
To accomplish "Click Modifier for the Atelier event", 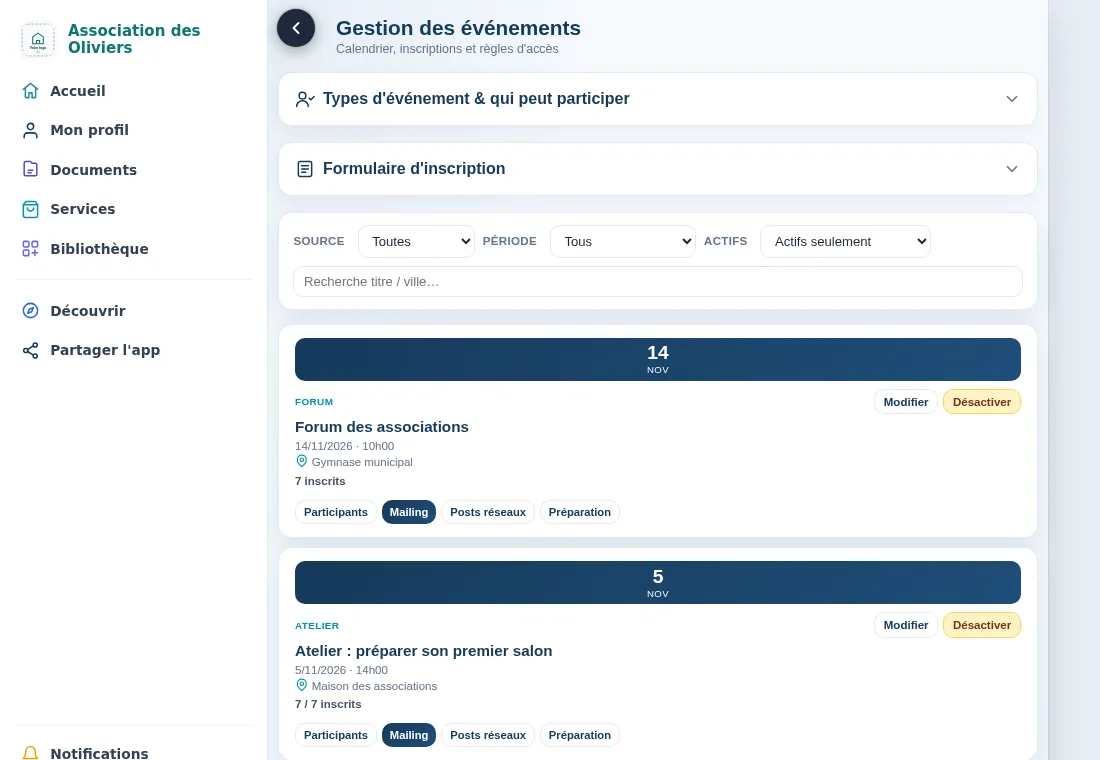I will coord(905,625).
